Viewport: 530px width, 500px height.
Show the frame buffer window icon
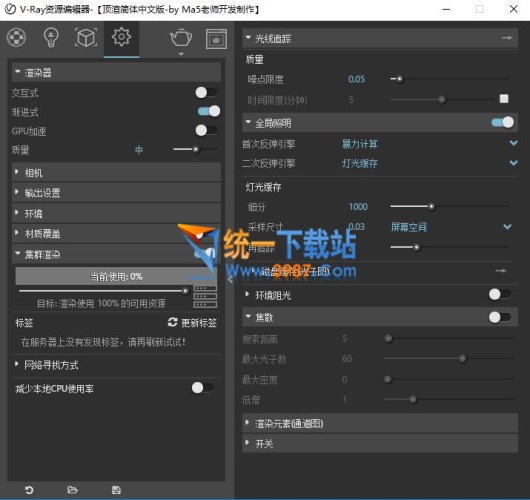tap(216, 39)
